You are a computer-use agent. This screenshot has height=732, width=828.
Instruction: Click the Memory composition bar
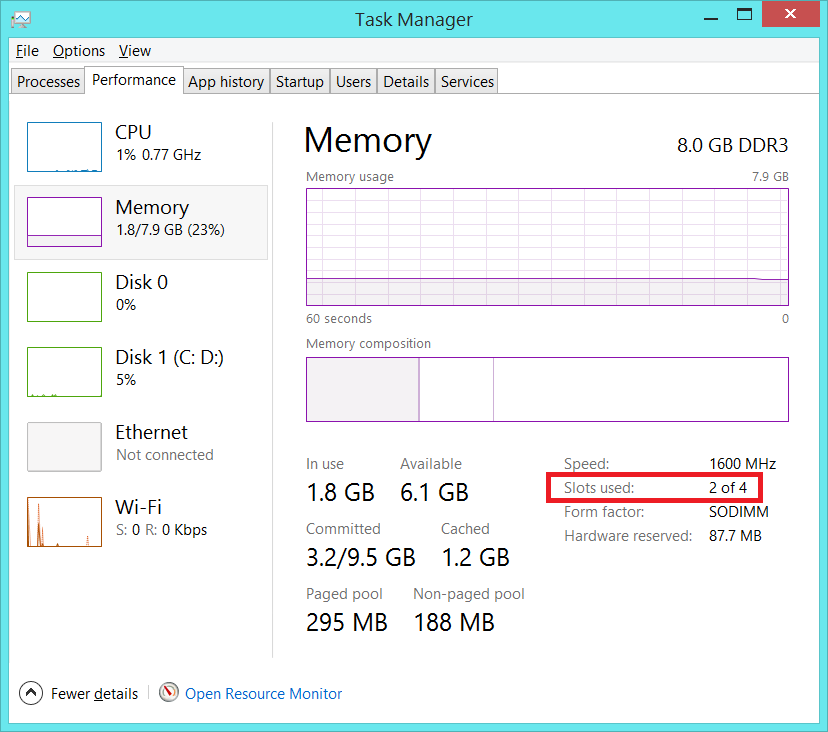(x=546, y=389)
